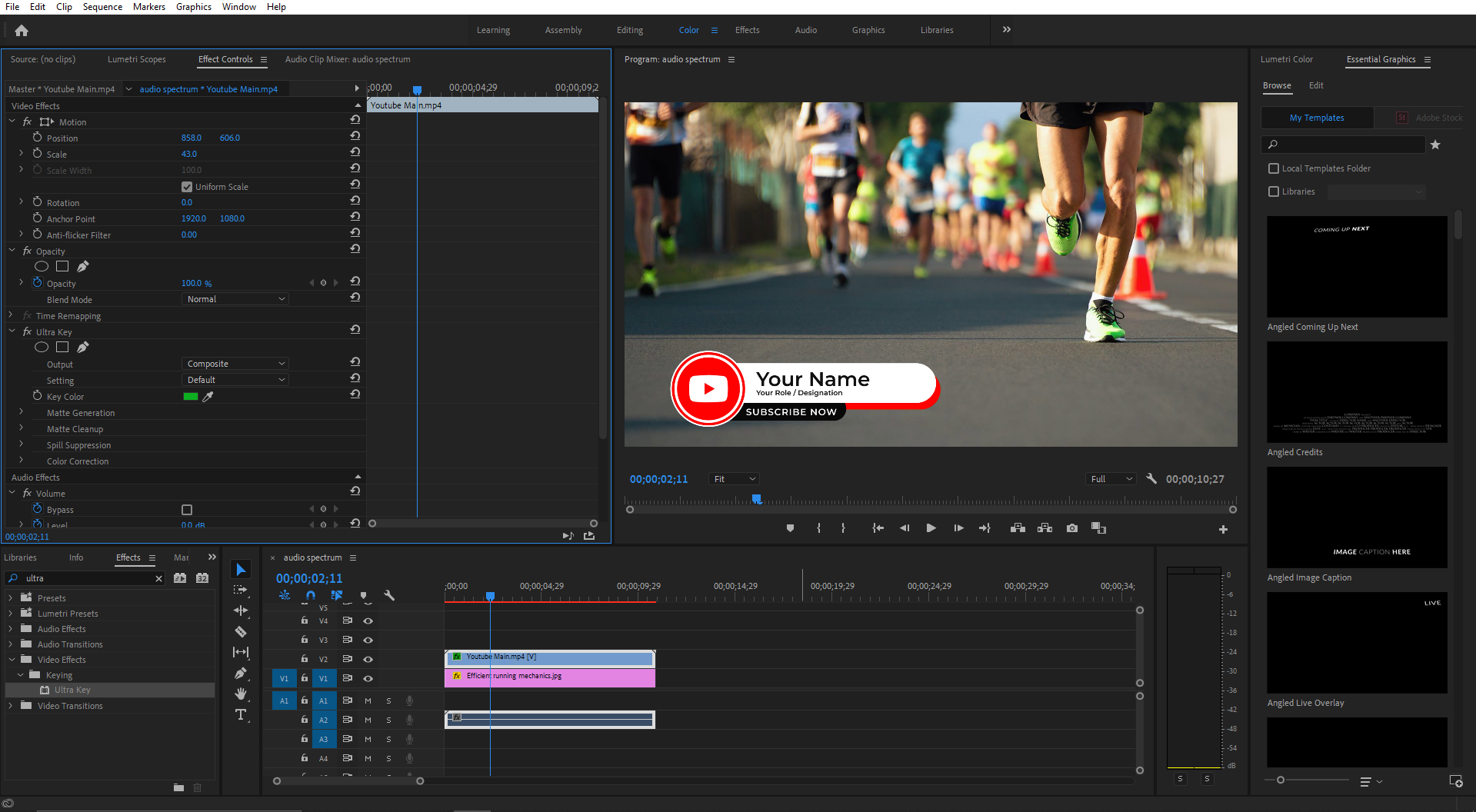Activate the Pen tool
The image size is (1476, 812).
(x=241, y=674)
